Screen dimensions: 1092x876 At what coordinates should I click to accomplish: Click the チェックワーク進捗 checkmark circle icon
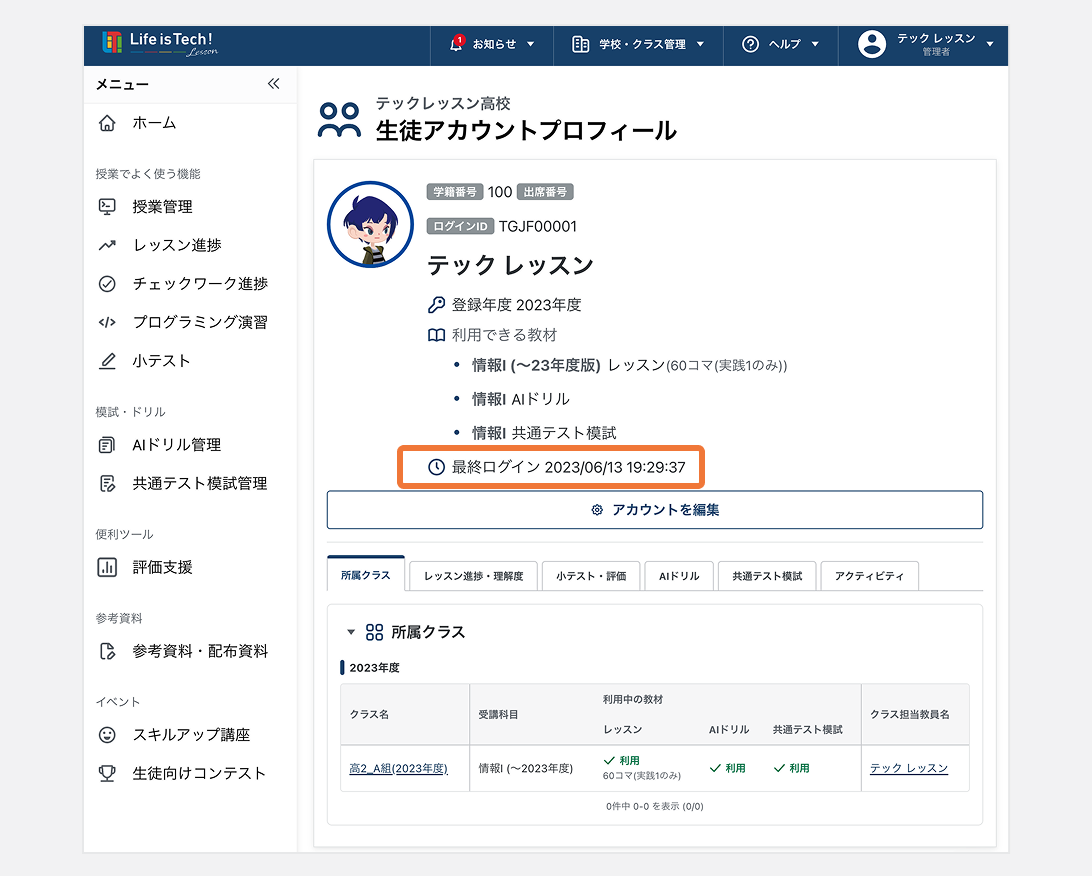tap(107, 283)
